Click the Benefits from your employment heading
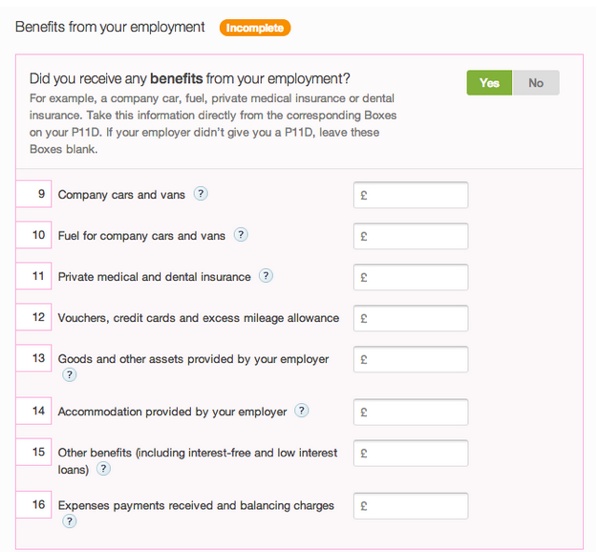 pyautogui.click(x=110, y=27)
